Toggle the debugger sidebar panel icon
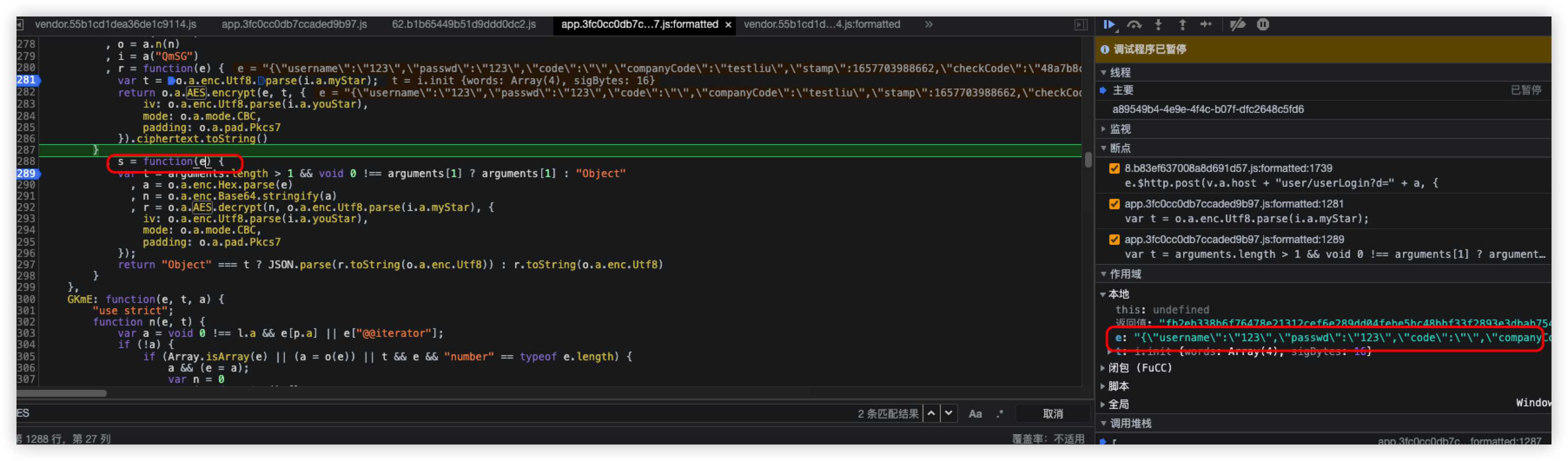This screenshot has width=1568, height=461. pos(1080,24)
